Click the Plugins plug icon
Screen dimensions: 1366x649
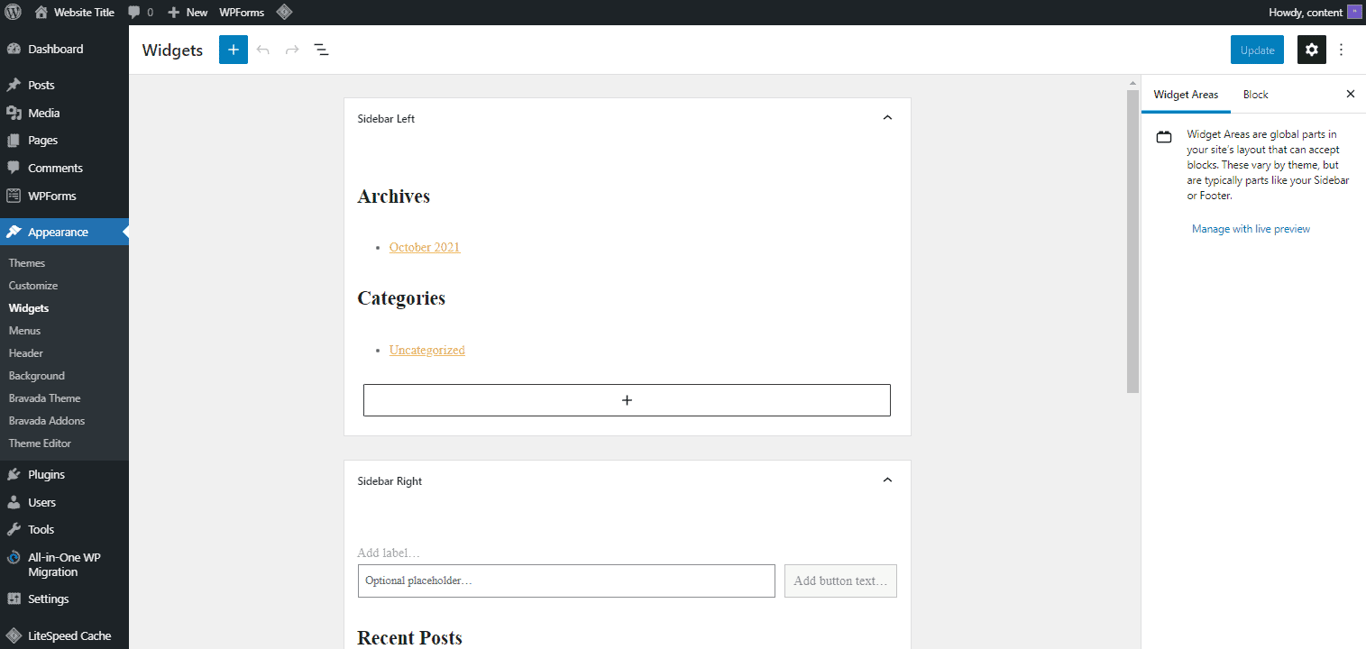tap(14, 473)
